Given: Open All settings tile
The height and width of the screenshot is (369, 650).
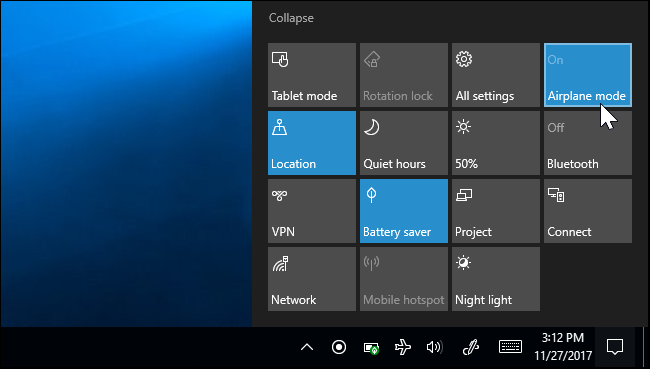Looking at the screenshot, I should pyautogui.click(x=496, y=75).
